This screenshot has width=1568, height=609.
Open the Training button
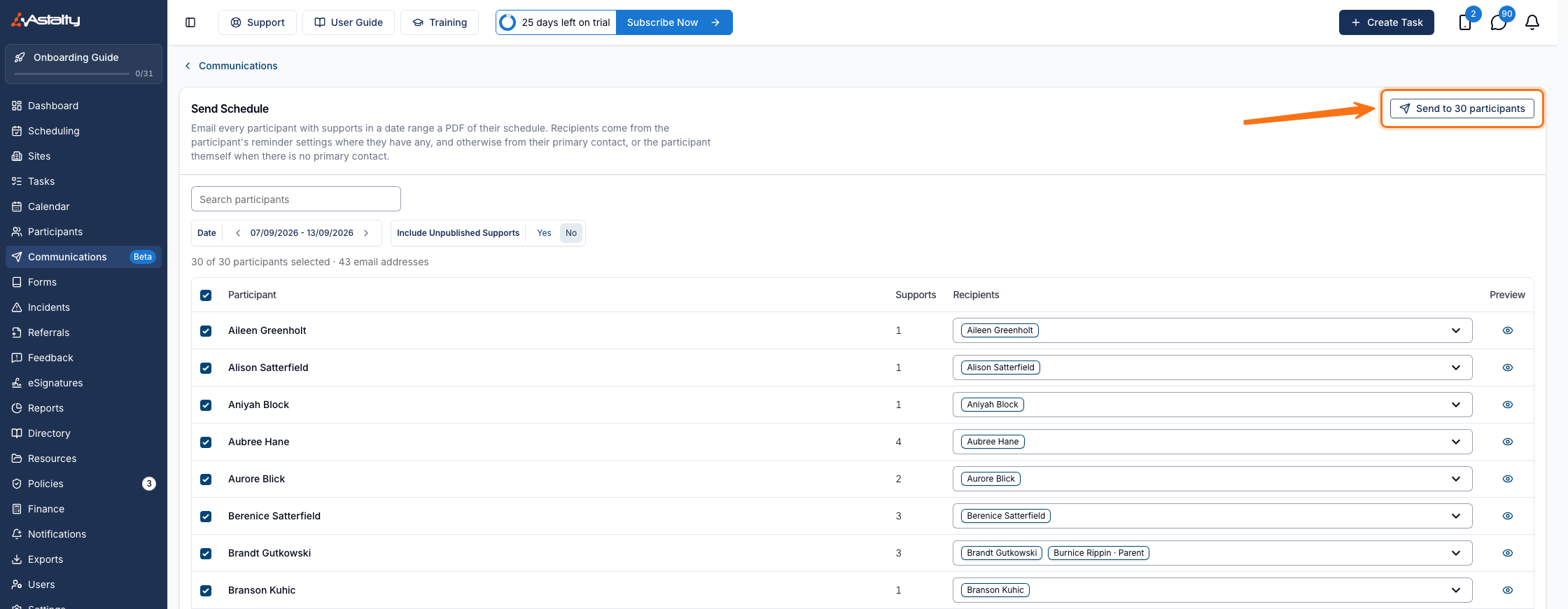[440, 22]
